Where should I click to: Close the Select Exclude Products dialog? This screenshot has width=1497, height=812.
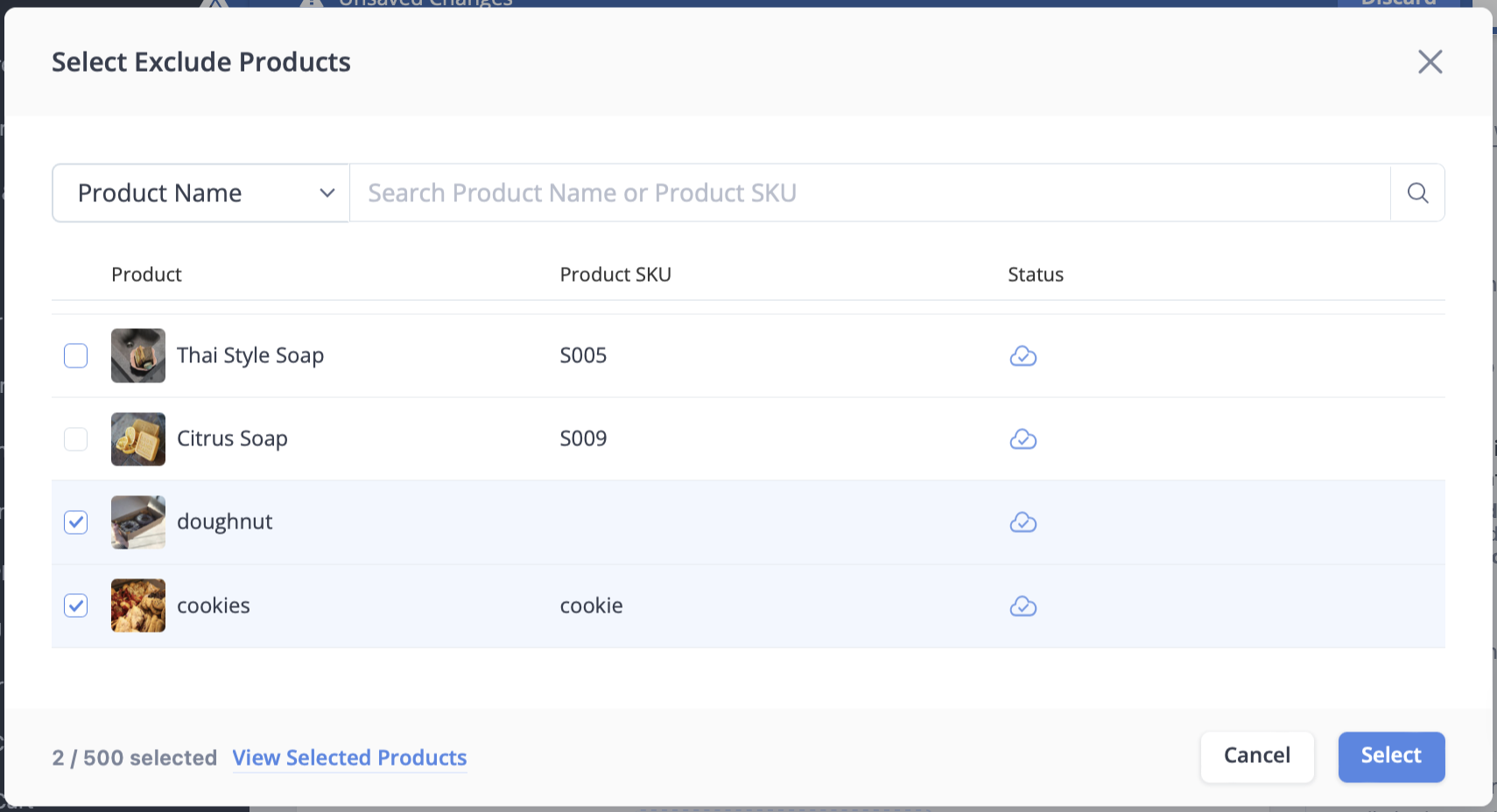click(x=1430, y=61)
